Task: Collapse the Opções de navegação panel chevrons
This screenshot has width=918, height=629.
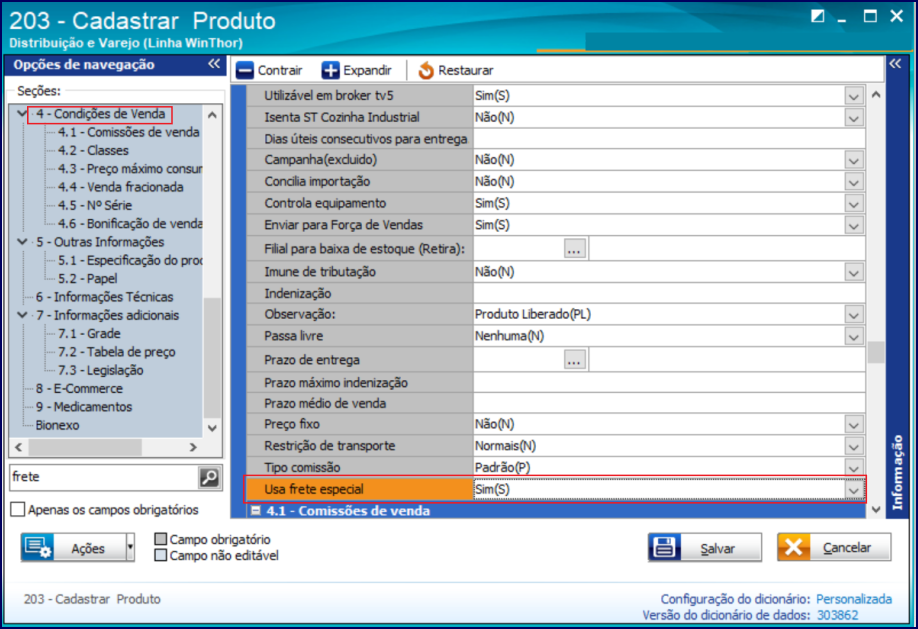Action: point(214,64)
